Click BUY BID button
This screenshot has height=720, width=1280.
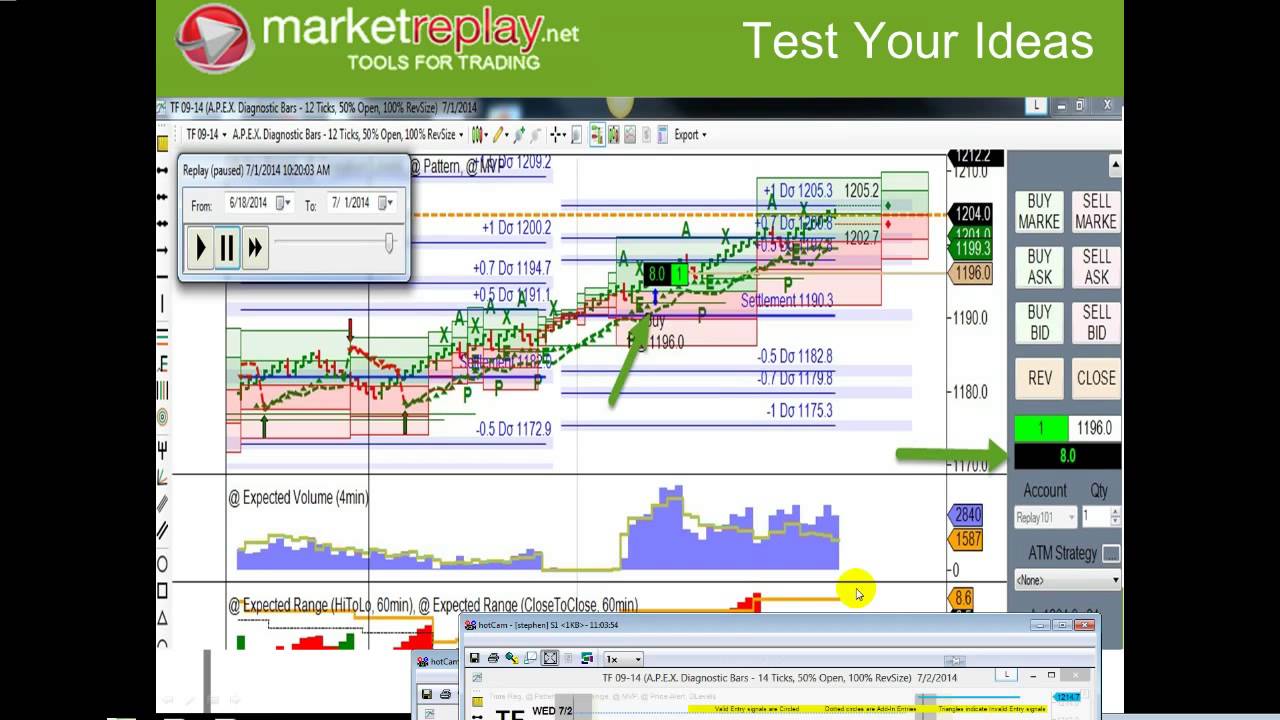click(x=1040, y=322)
